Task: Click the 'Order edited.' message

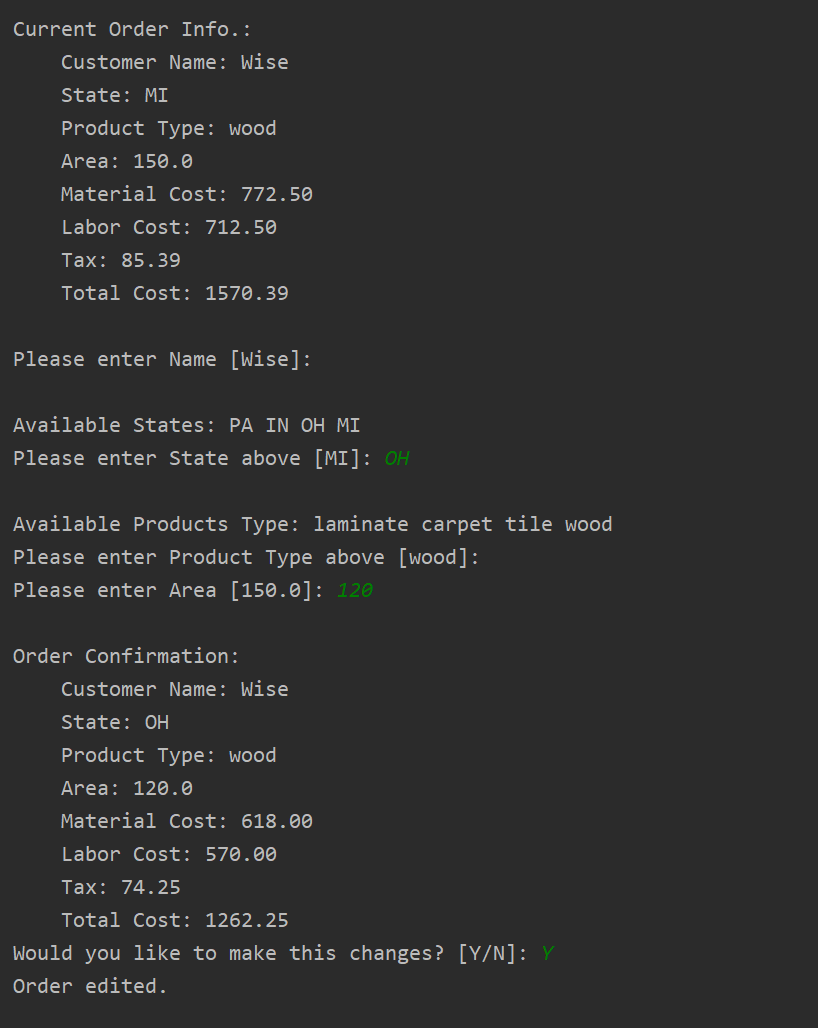Action: [90, 986]
